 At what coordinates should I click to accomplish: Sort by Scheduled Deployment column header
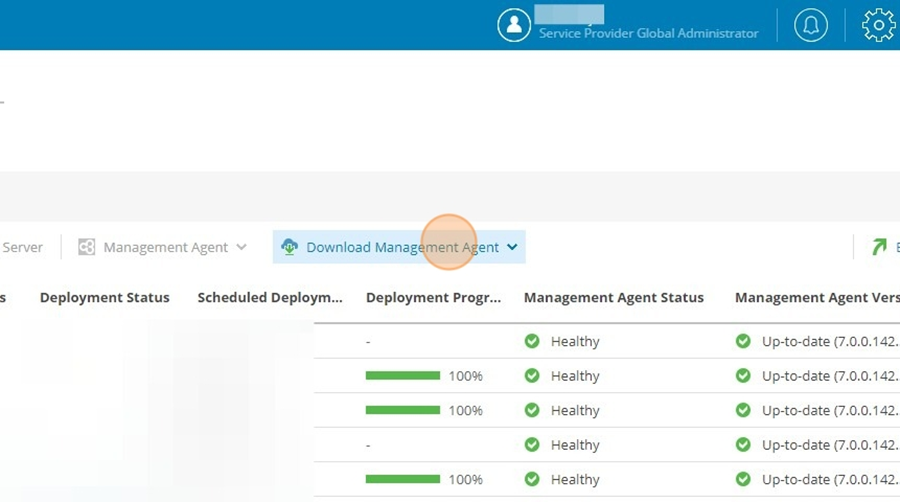(270, 298)
